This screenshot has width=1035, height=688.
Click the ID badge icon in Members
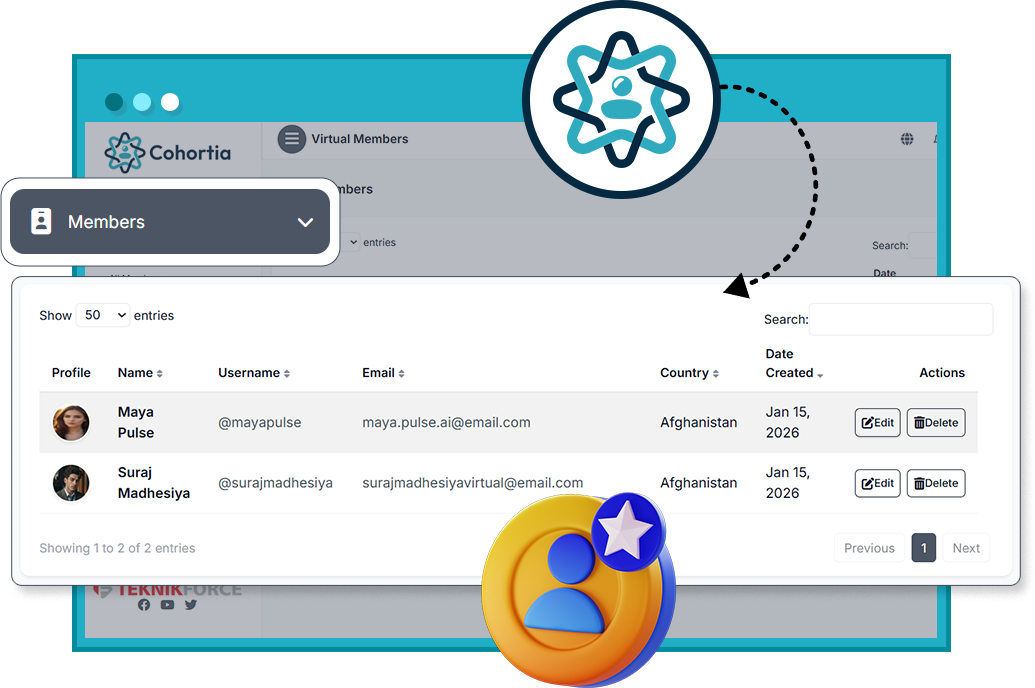pyautogui.click(x=41, y=222)
